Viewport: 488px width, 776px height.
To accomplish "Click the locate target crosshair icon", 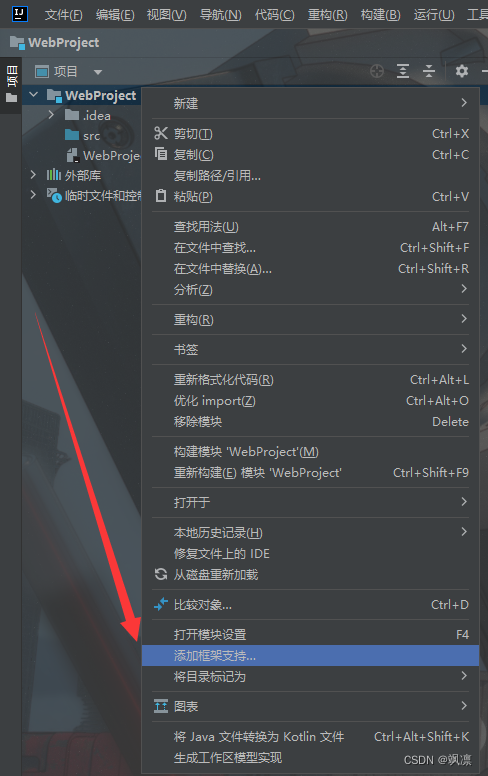I will [377, 71].
